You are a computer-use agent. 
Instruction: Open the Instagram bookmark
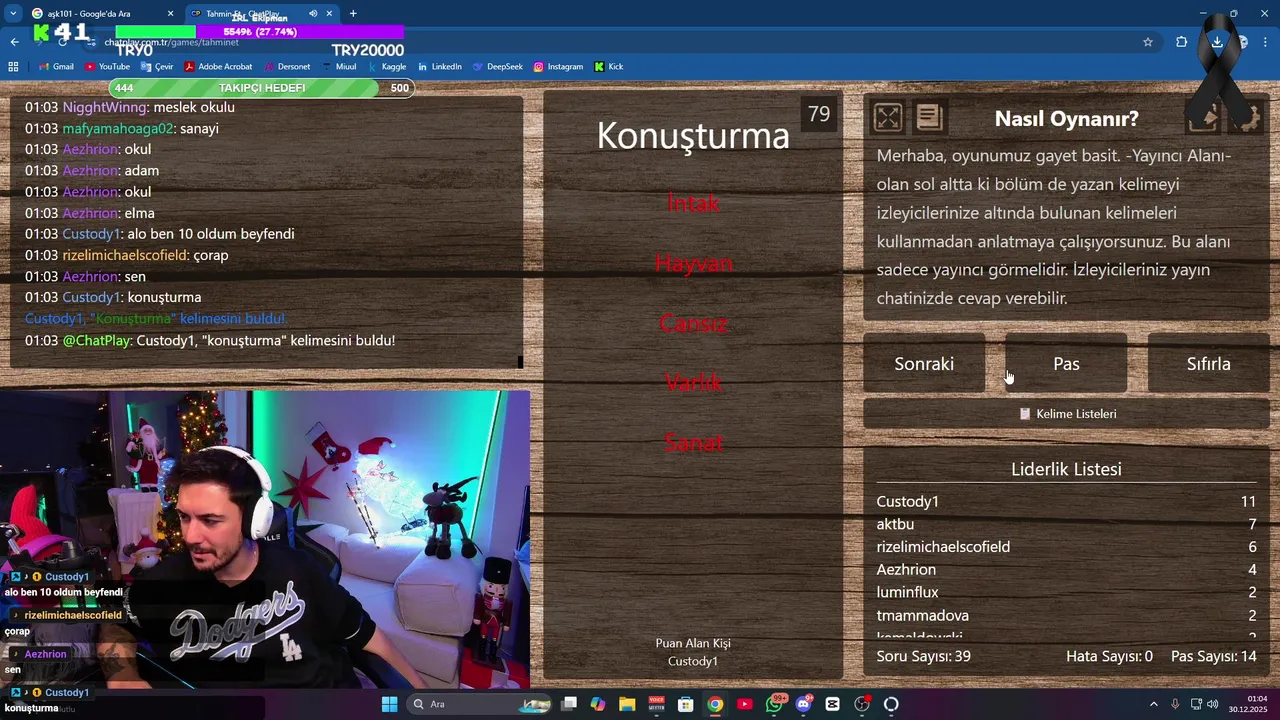click(558, 67)
